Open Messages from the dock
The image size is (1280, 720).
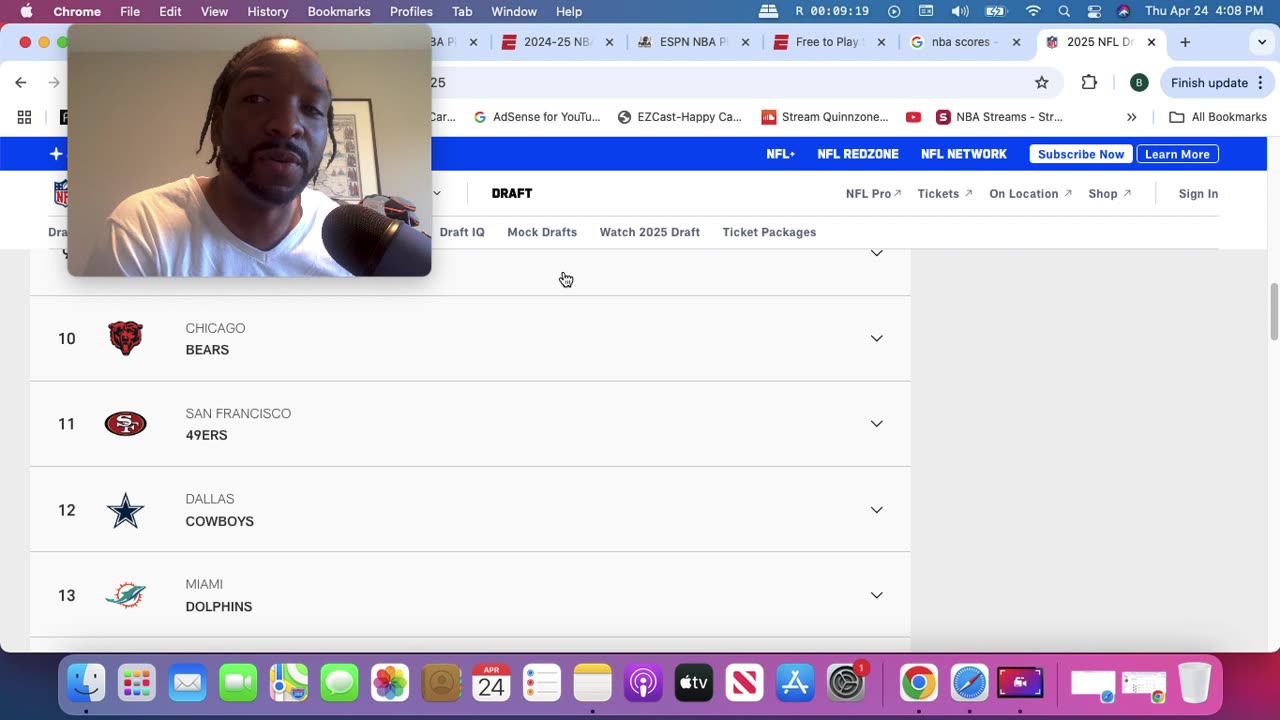click(339, 683)
